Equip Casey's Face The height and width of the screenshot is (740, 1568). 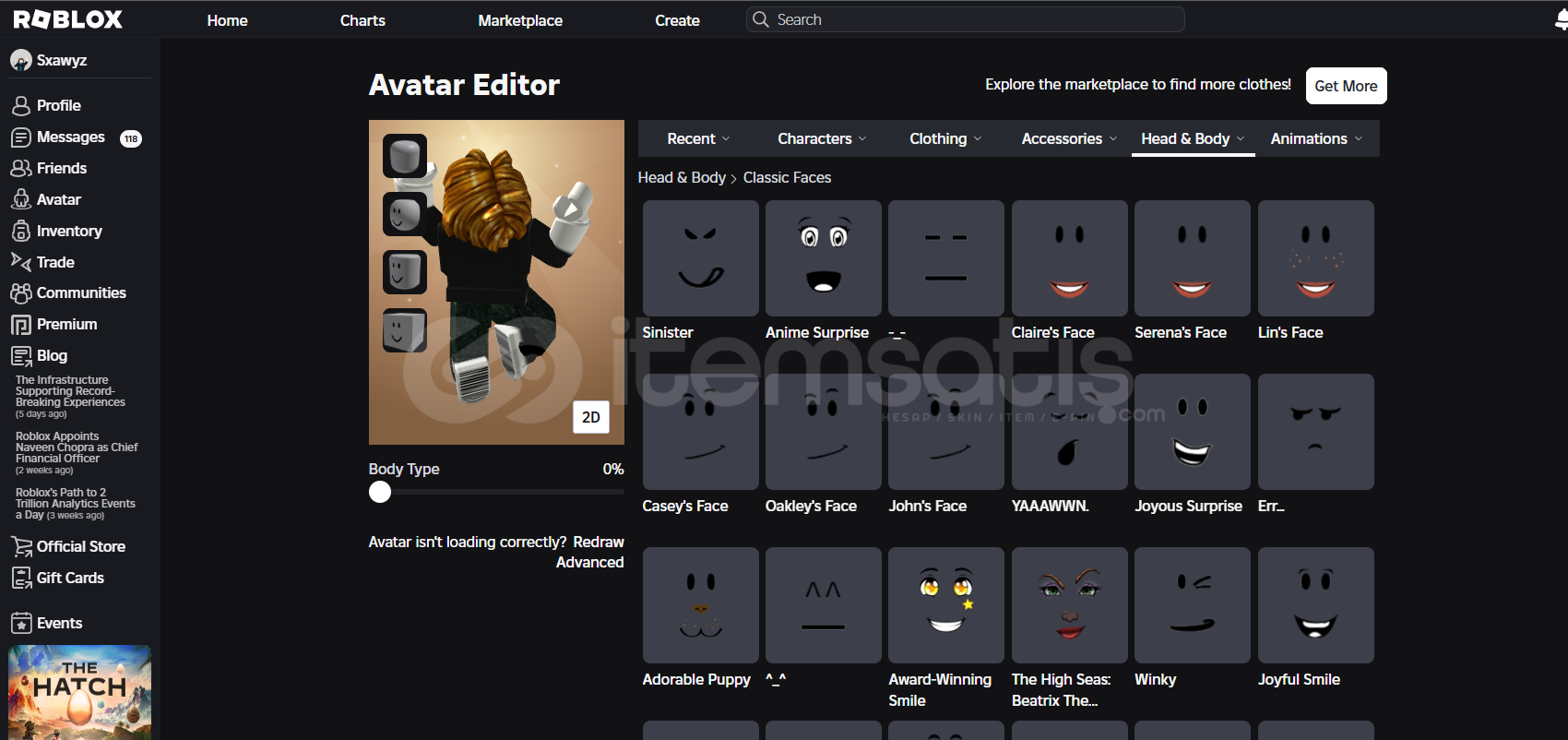pos(701,432)
